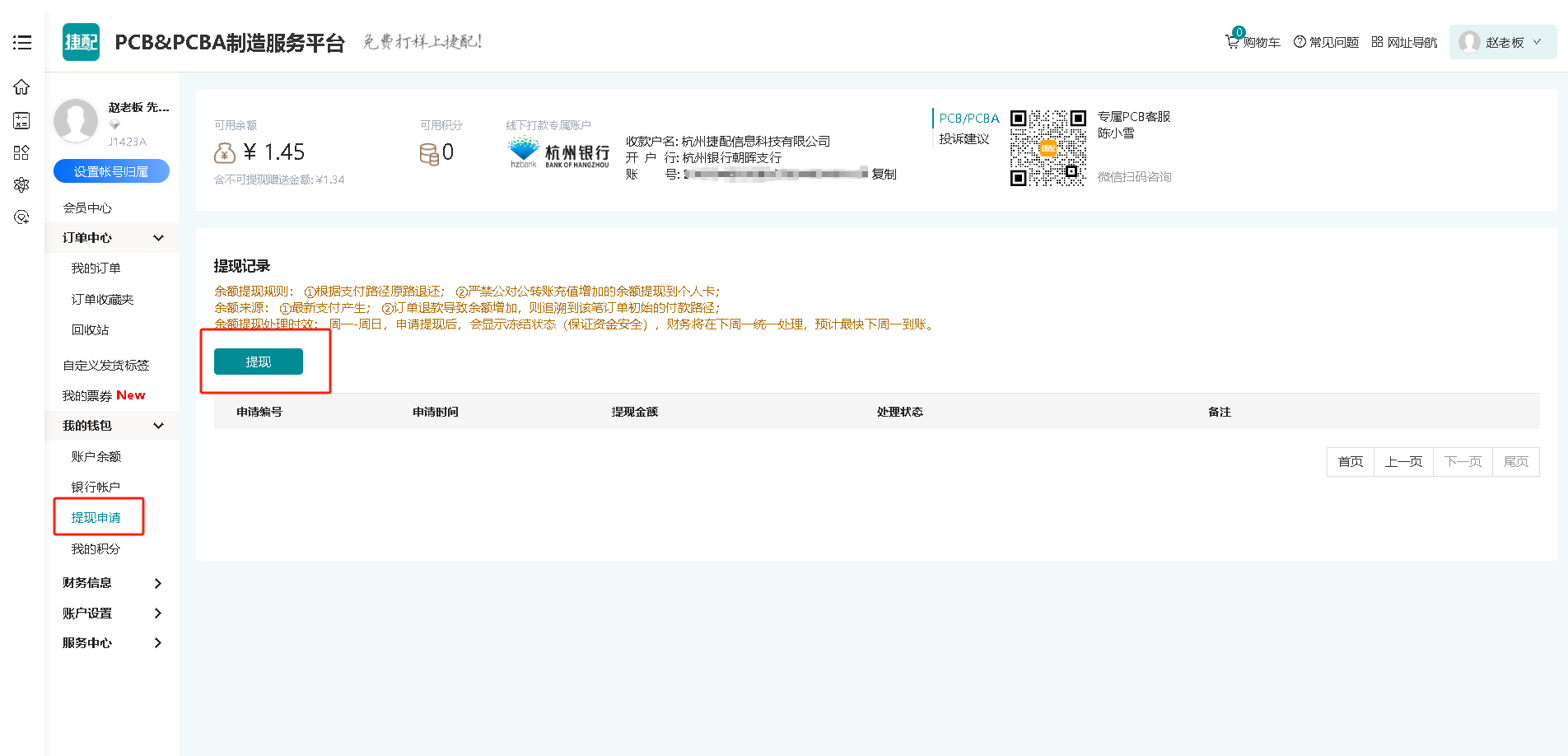Open 账户余额
Viewport: 1568px width, 756px height.
point(96,456)
